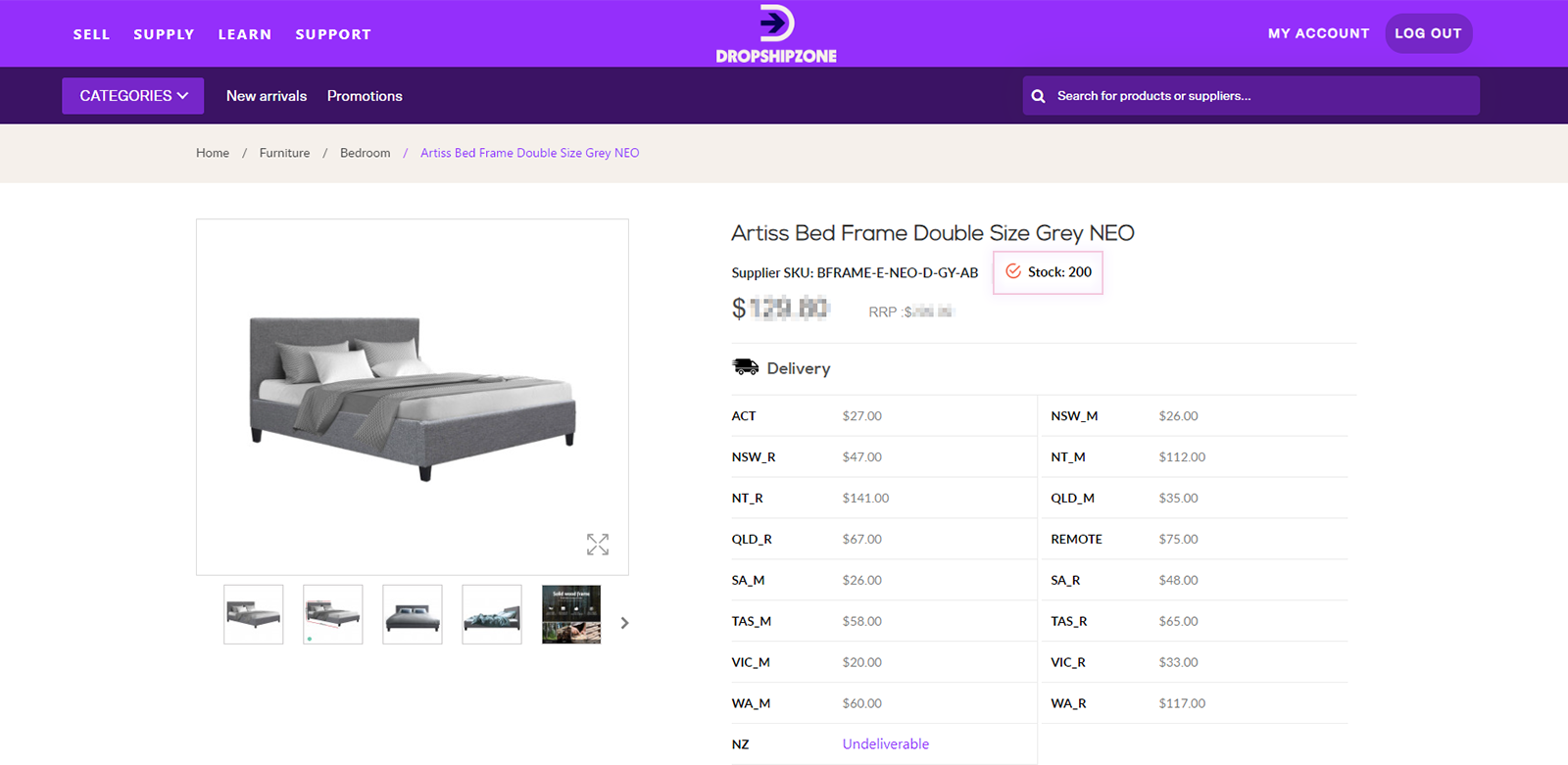The width and height of the screenshot is (1568, 765).
Task: Go to Bedroom breadcrumb
Action: point(365,153)
